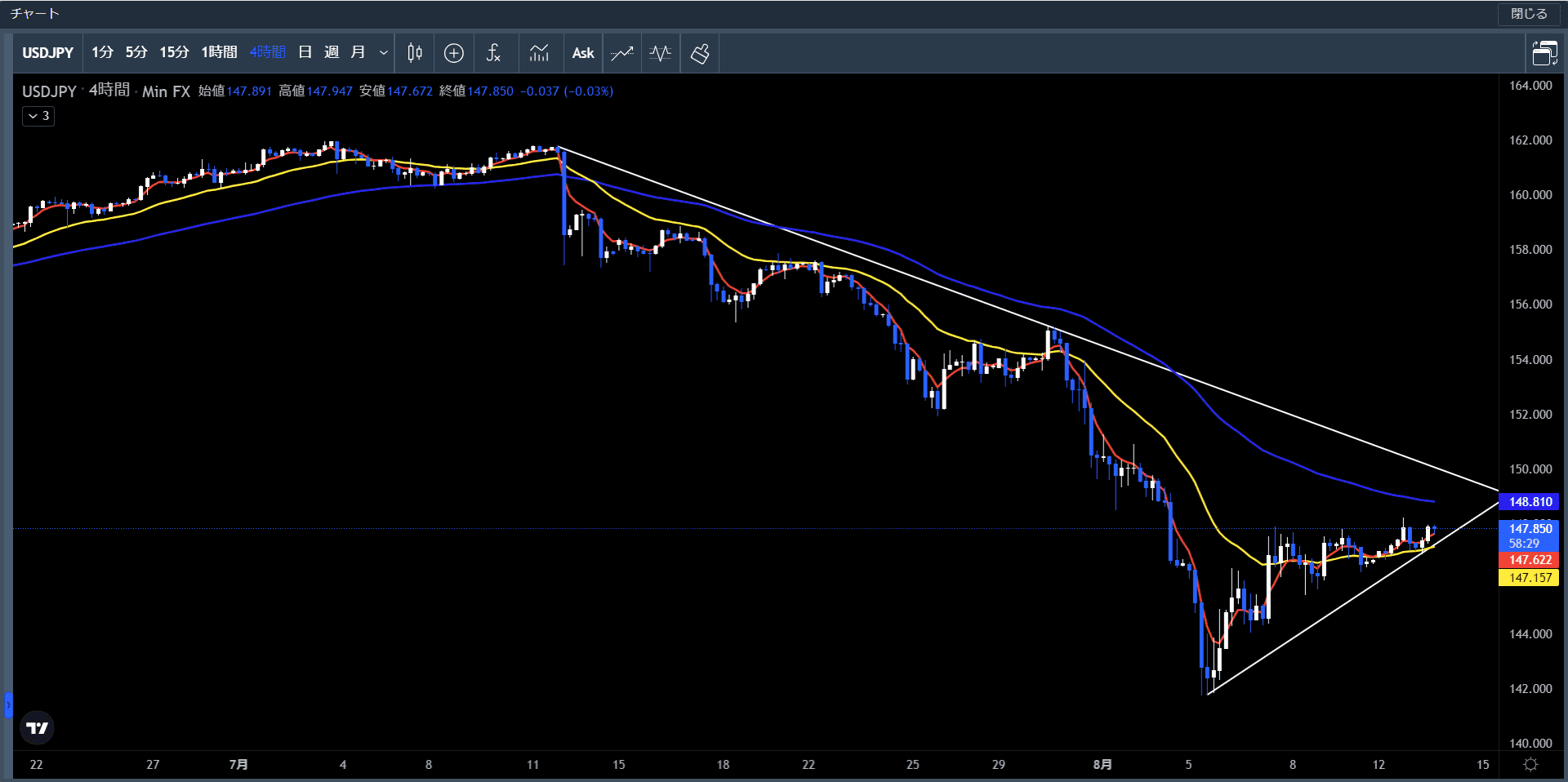The width and height of the screenshot is (1568, 782).
Task: Switch to the 週 weekly timeframe
Action: click(x=332, y=53)
